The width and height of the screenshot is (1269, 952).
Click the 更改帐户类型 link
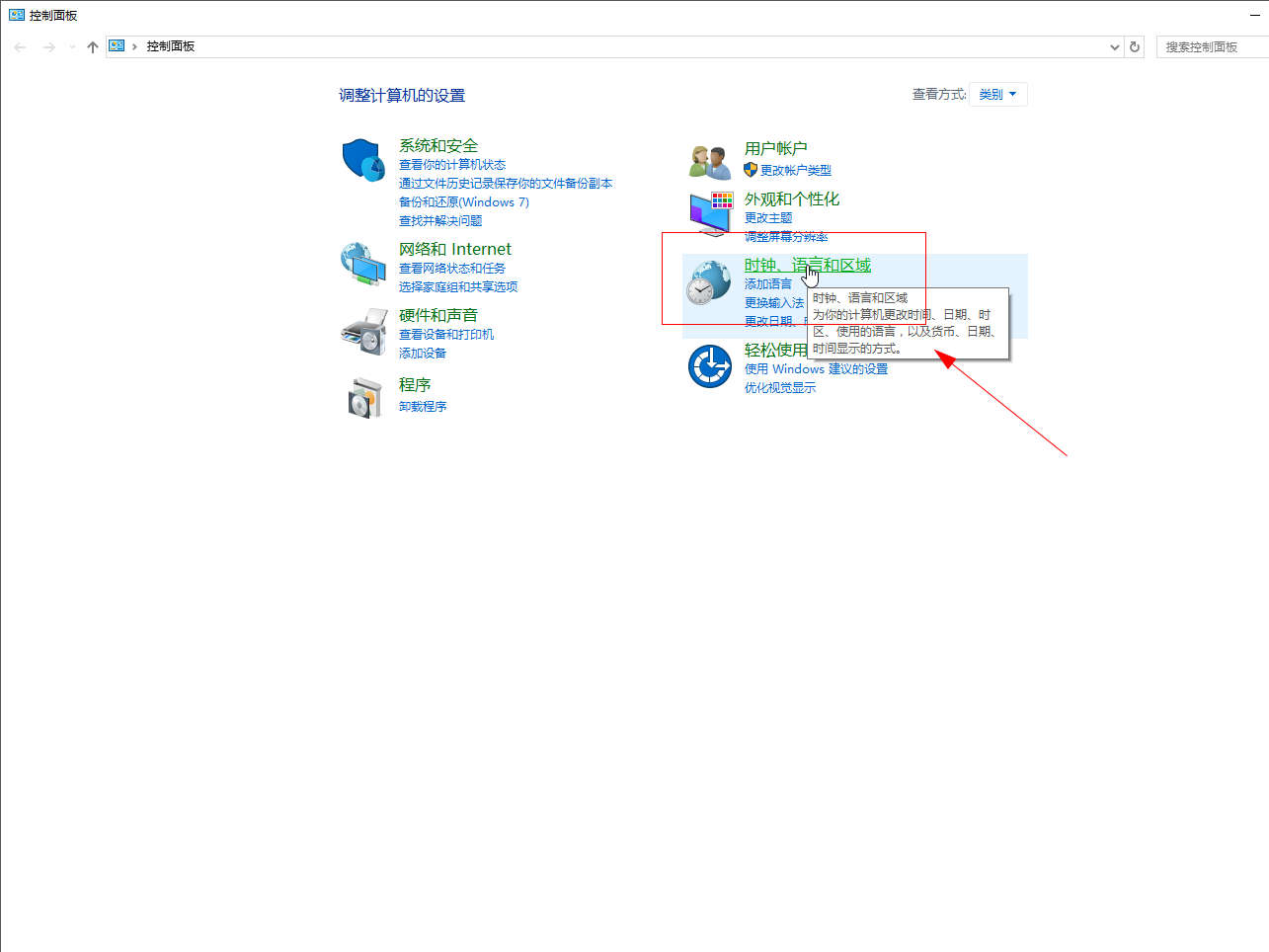pos(795,171)
